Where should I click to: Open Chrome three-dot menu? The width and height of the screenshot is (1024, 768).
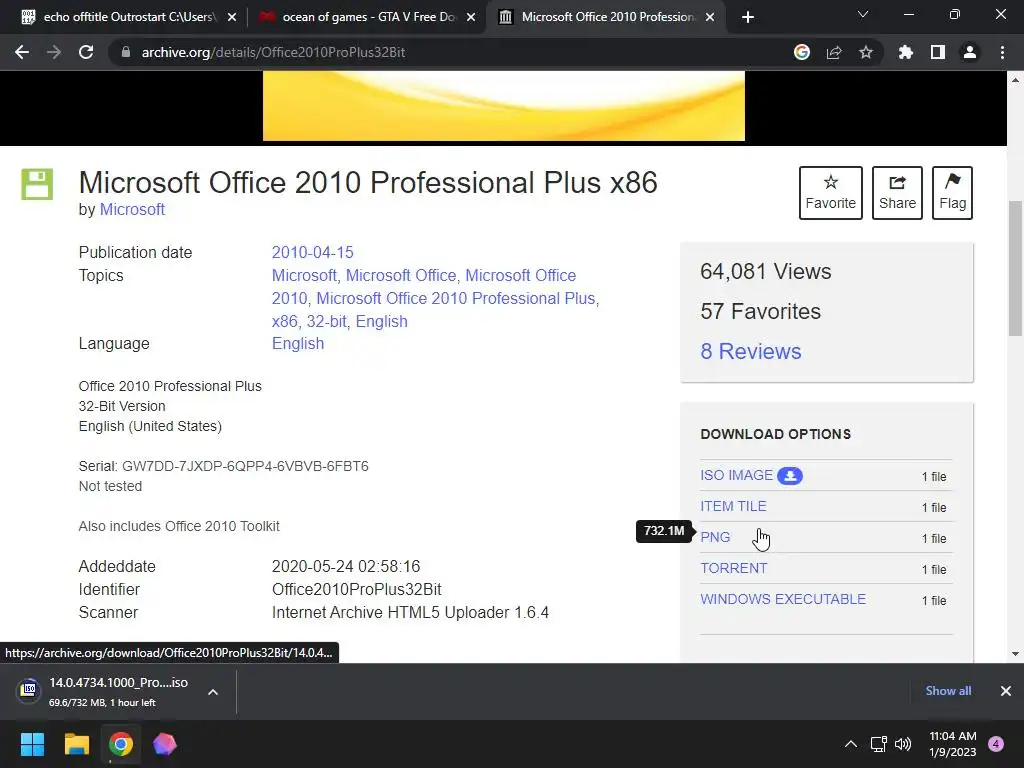point(1002,52)
